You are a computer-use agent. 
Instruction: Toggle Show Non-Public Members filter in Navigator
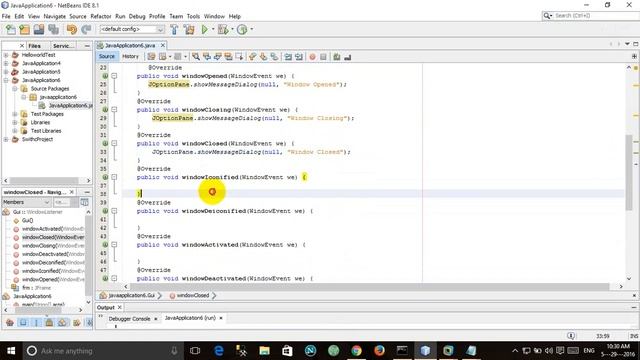(49, 322)
